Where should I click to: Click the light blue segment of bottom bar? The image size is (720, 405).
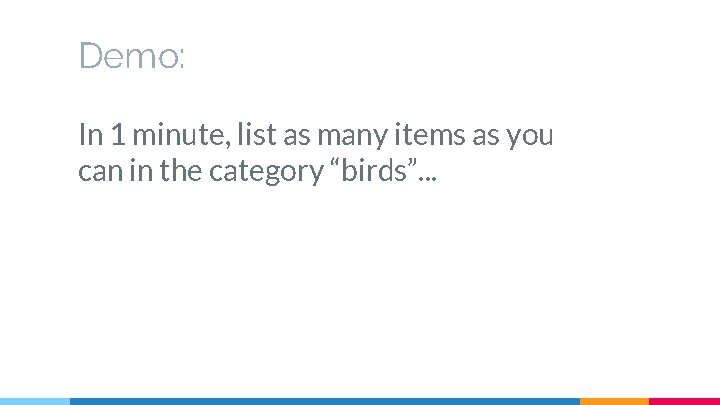click(35, 401)
